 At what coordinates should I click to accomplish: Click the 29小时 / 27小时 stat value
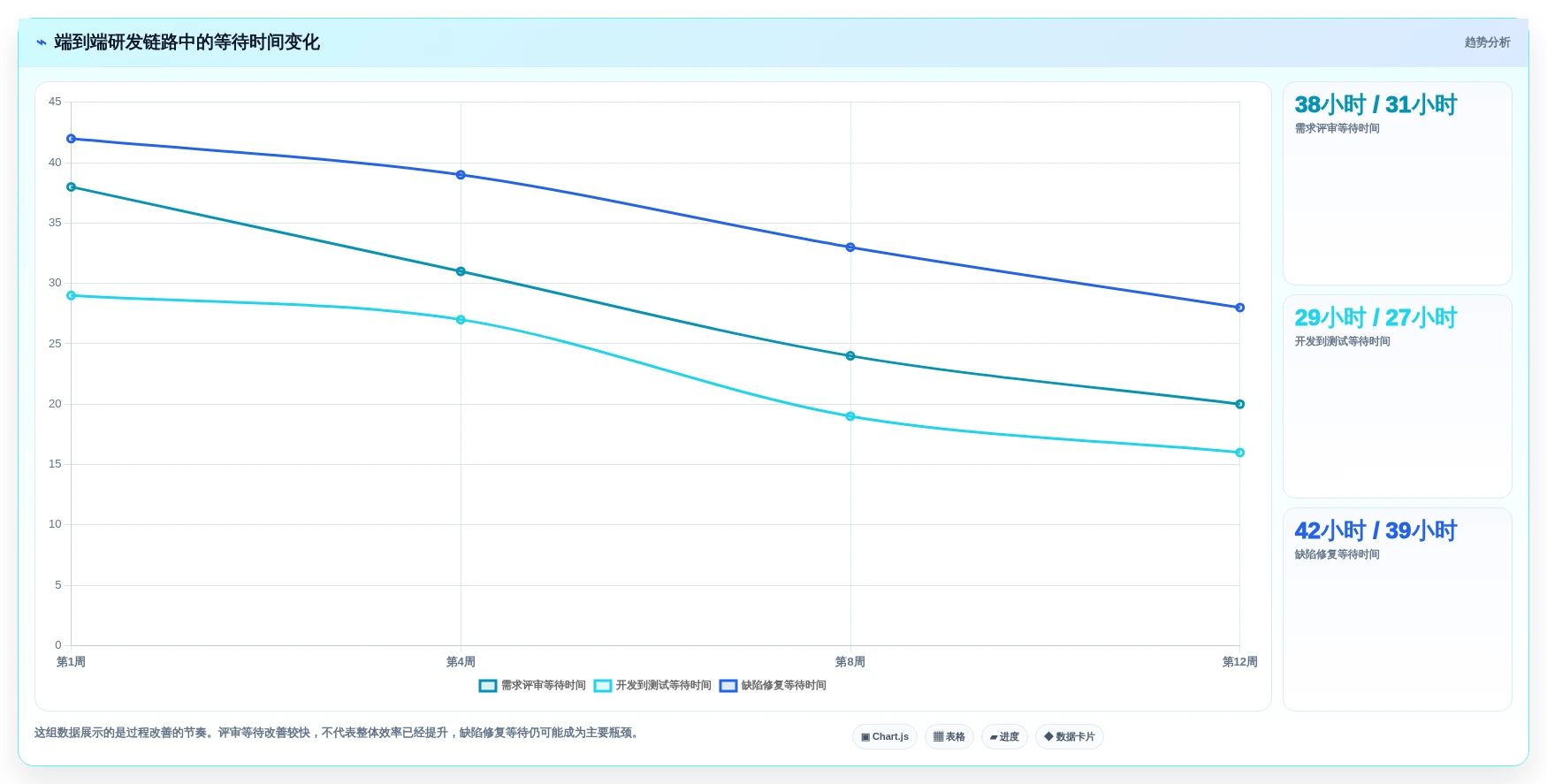click(x=1376, y=318)
